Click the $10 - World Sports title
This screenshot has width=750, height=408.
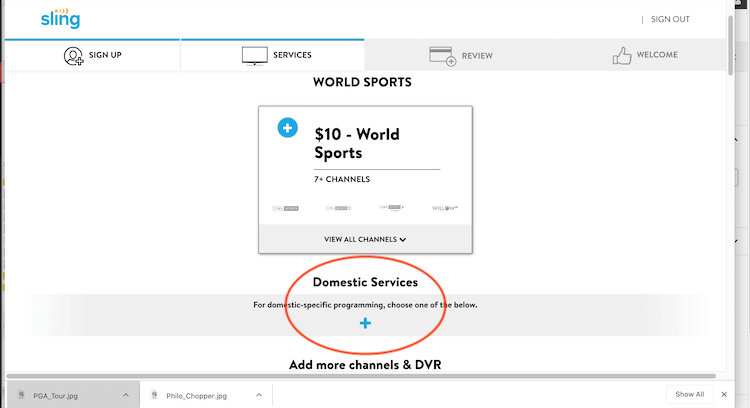357,143
